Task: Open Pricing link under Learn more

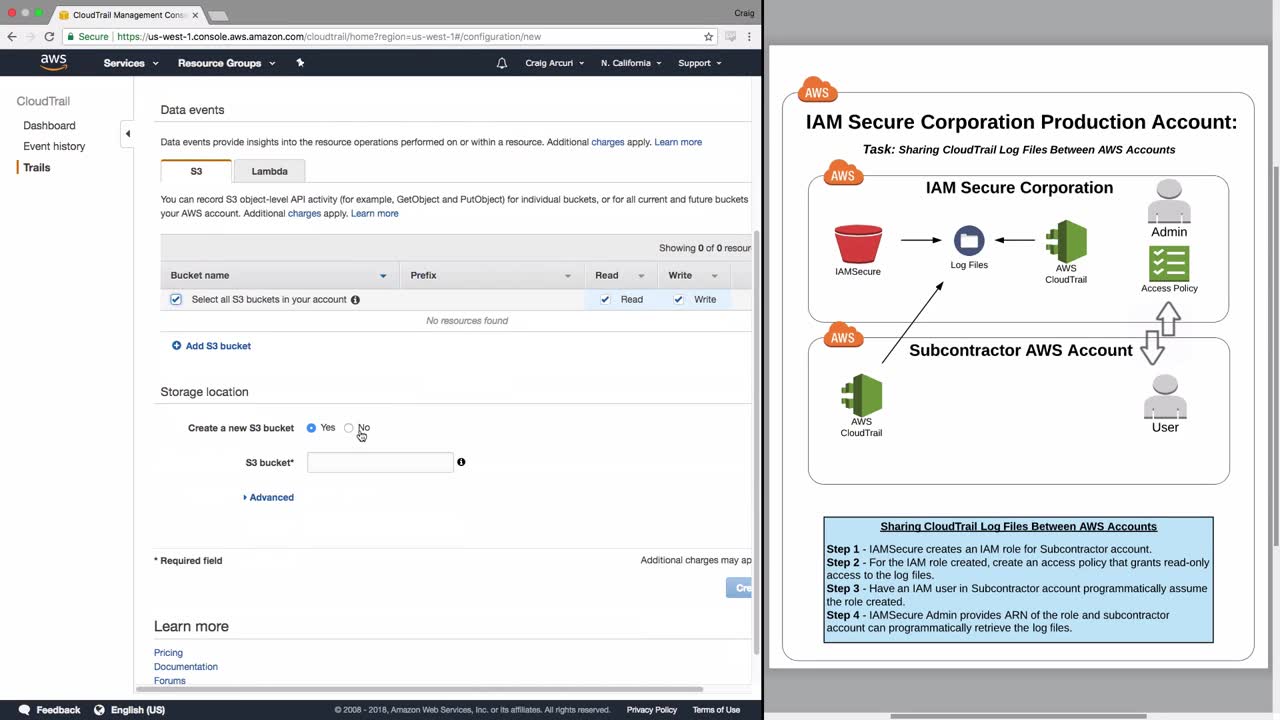Action: click(168, 653)
